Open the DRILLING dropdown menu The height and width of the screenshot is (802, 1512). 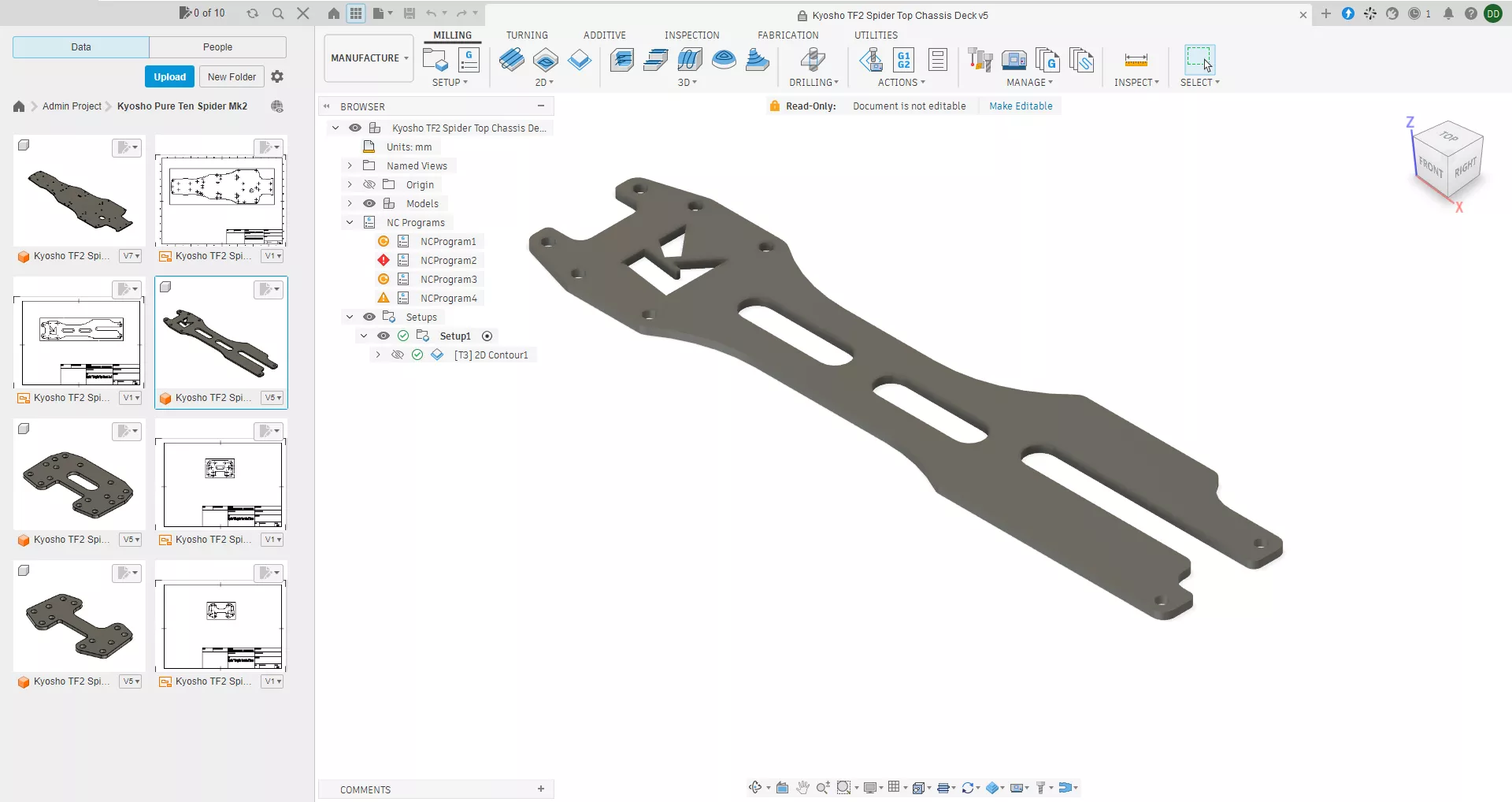(x=813, y=83)
